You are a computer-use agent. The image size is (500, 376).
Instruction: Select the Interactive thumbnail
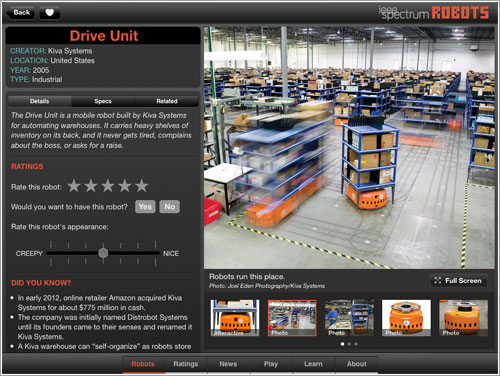tap(235, 318)
